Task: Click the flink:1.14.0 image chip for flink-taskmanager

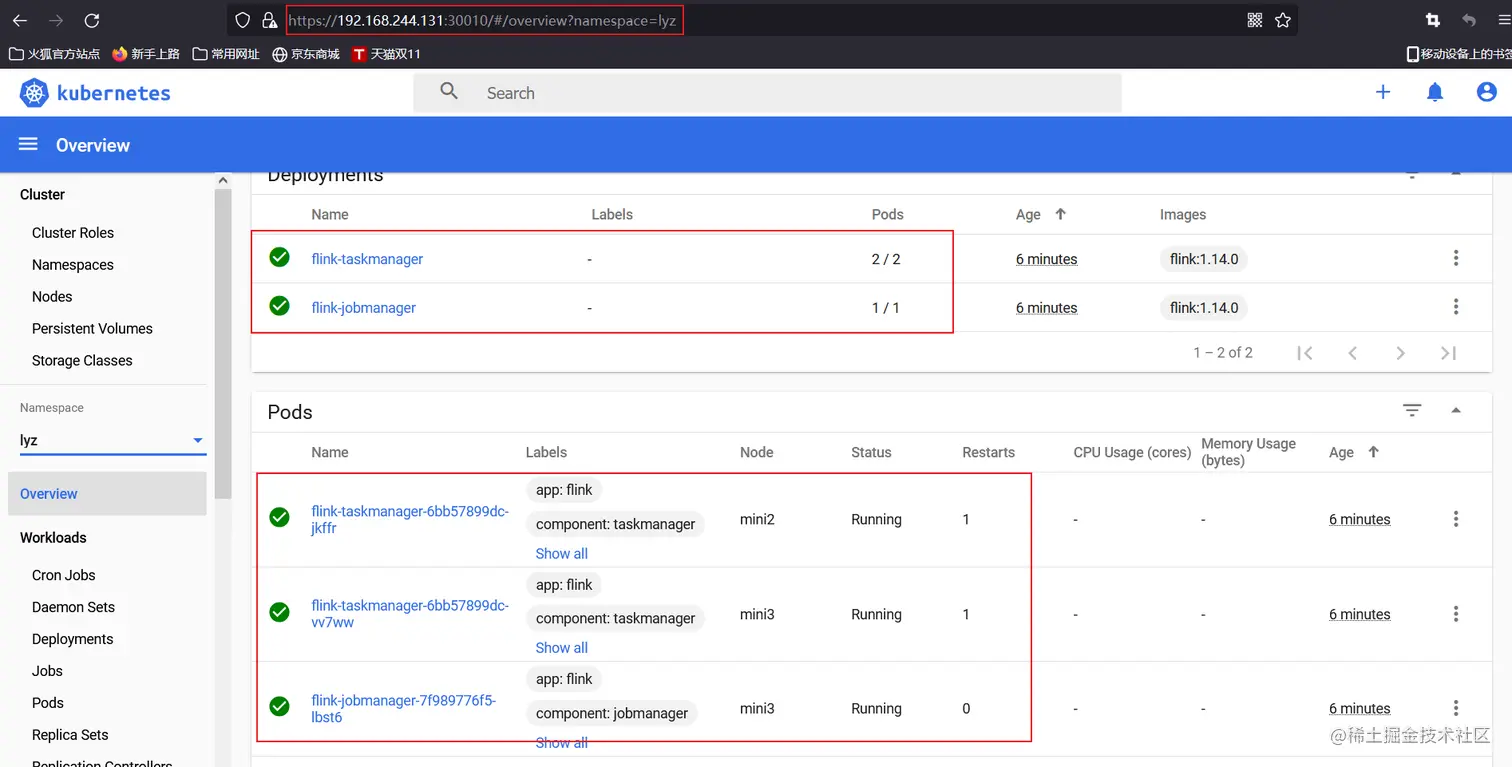Action: pos(1204,259)
